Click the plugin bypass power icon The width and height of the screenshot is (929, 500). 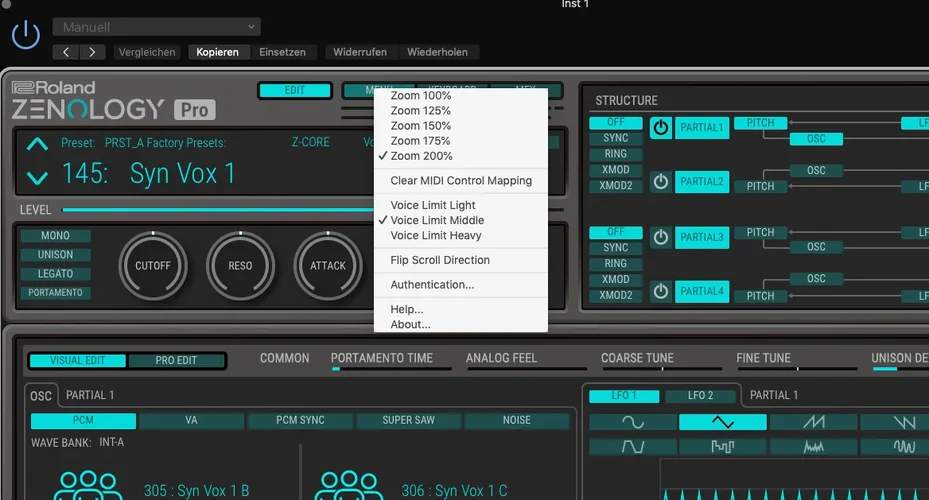pyautogui.click(x=26, y=35)
